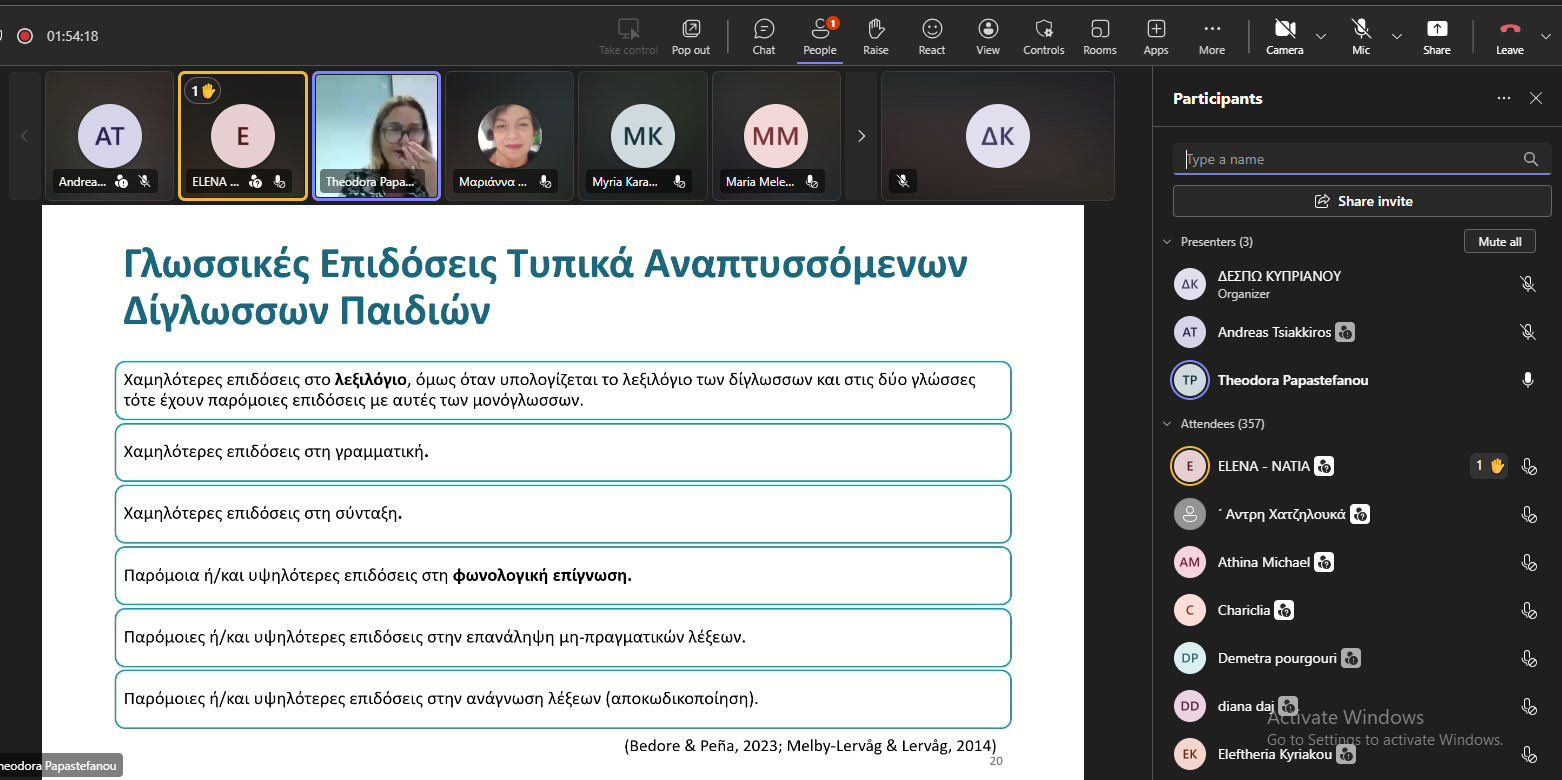This screenshot has height=780, width=1562.
Task: Click the Raise hand icon
Action: tap(876, 36)
